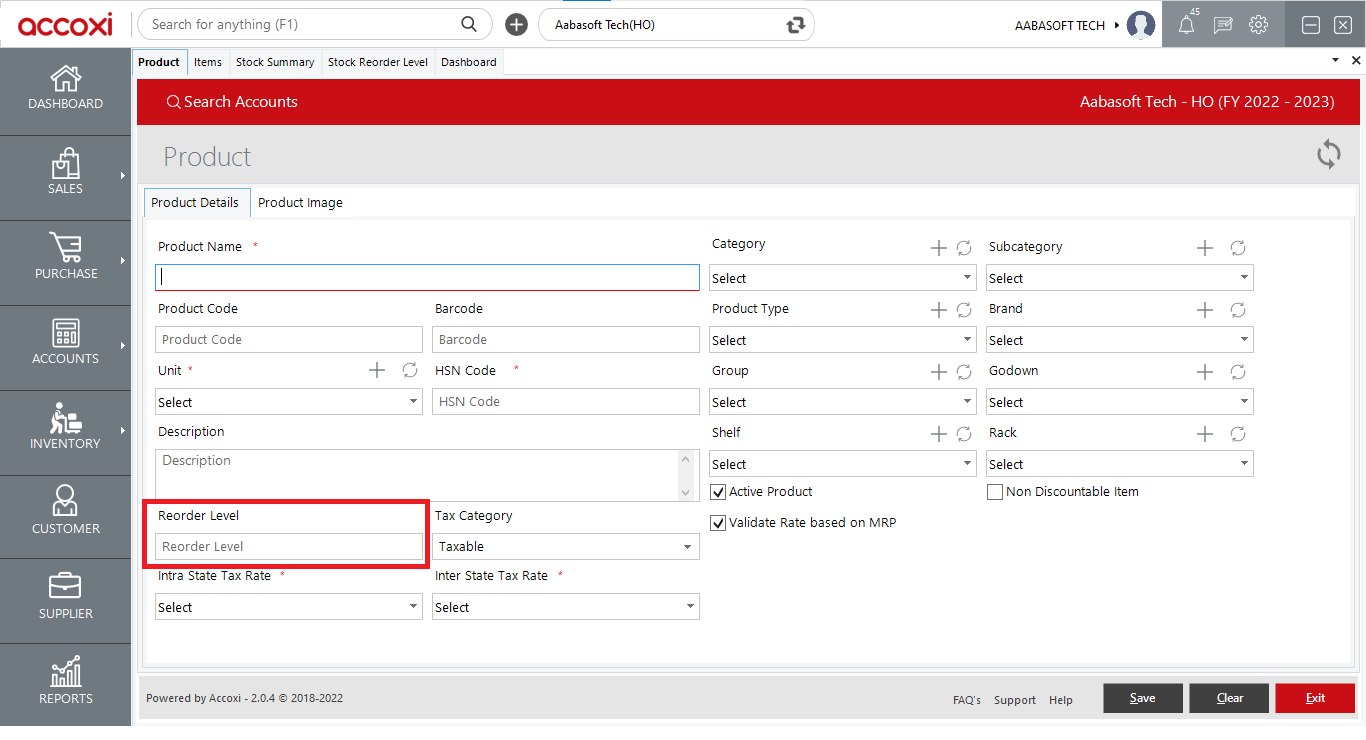Screen dimensions: 1366x740
Task: Add a new Shelf with plus icon
Action: (x=938, y=434)
